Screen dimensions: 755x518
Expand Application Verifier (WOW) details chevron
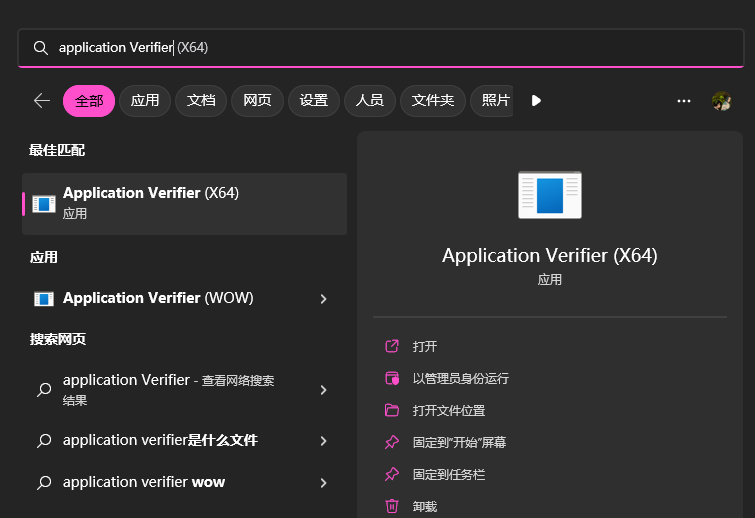324,299
